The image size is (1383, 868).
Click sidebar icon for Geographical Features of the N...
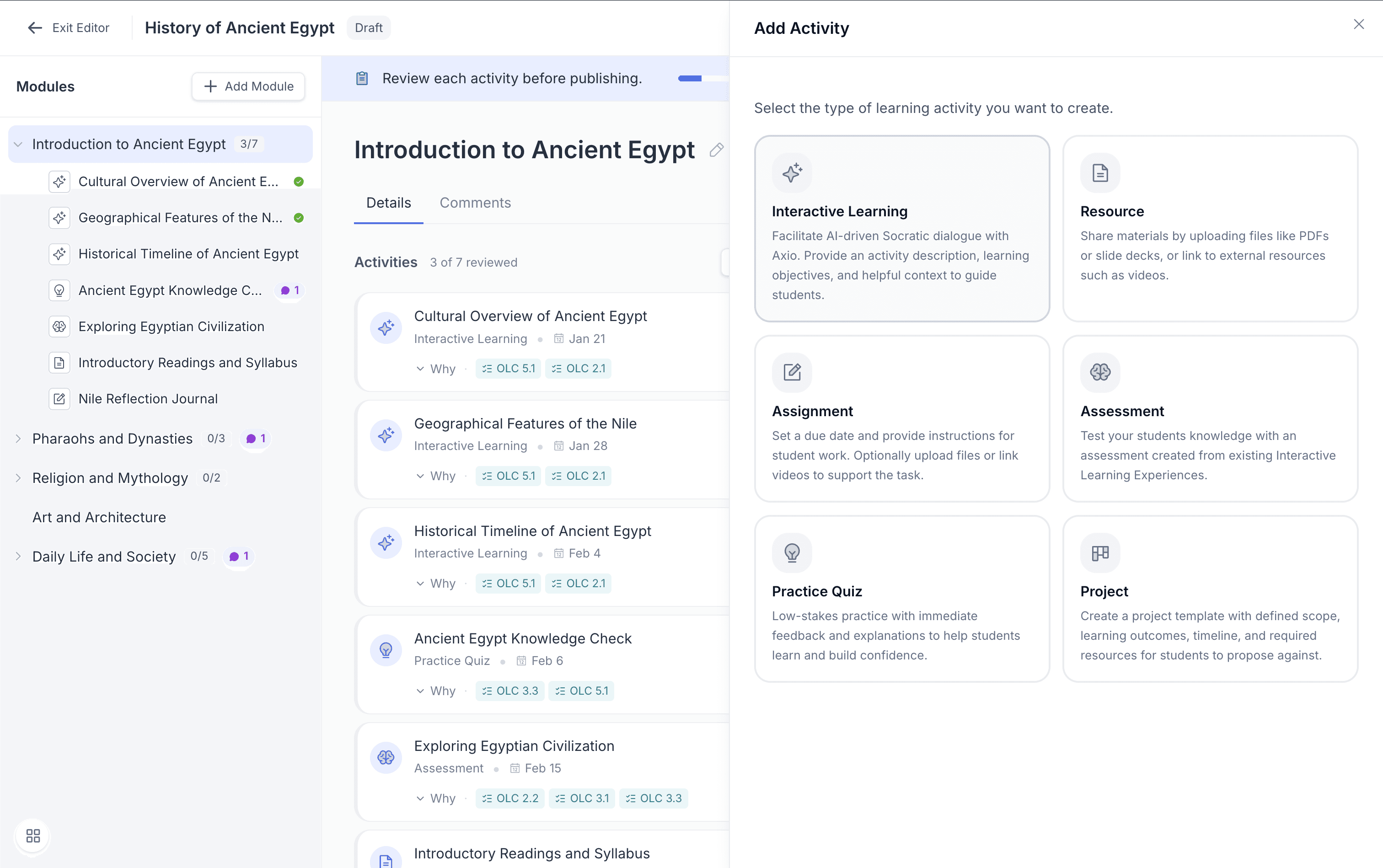click(59, 218)
